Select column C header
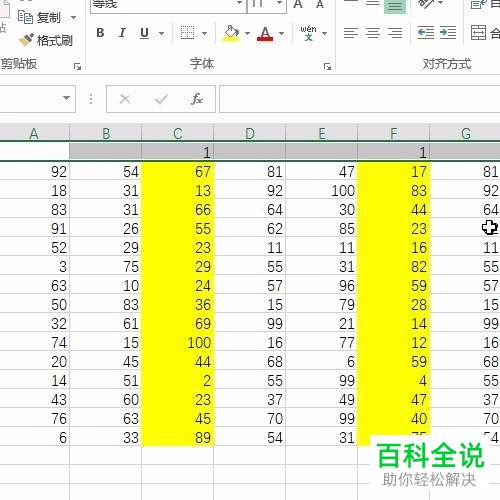The height and width of the screenshot is (500, 500). click(178, 133)
